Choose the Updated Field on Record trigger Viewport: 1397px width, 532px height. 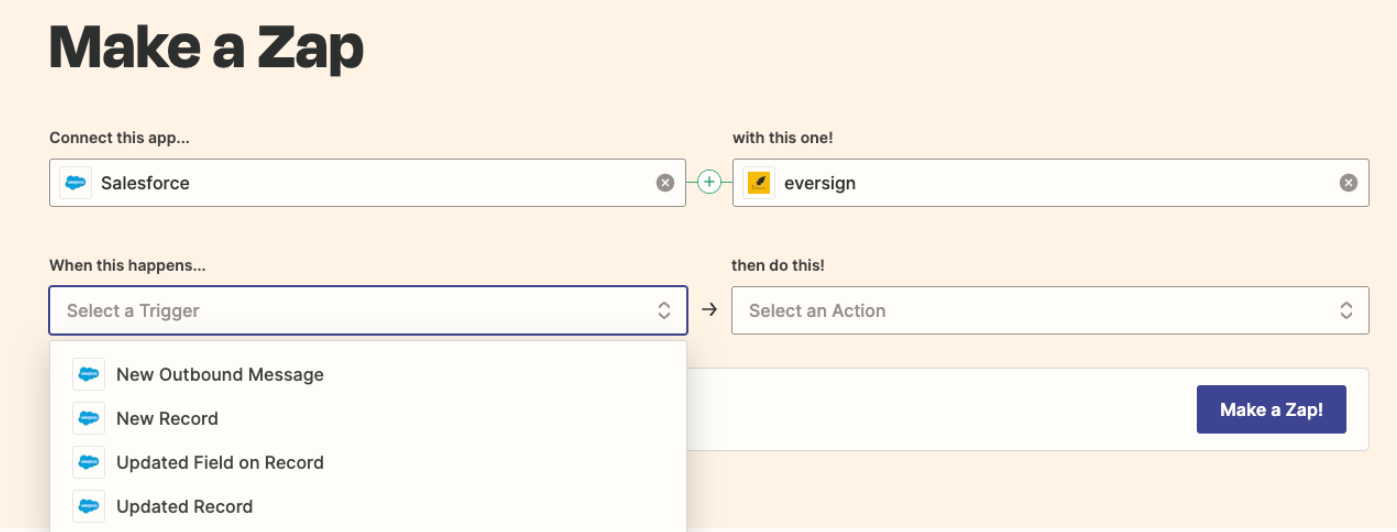click(368, 463)
